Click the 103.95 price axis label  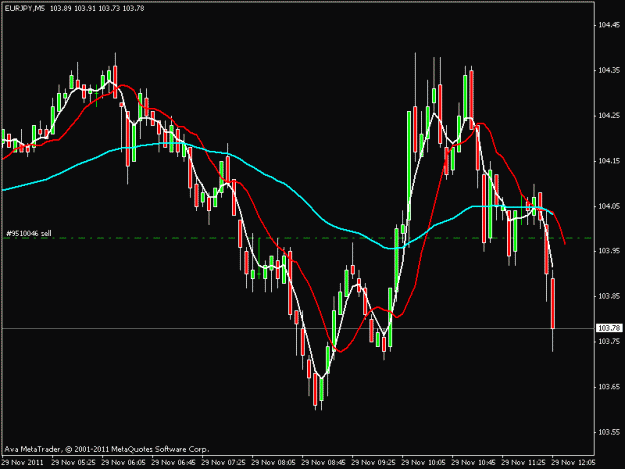click(609, 251)
